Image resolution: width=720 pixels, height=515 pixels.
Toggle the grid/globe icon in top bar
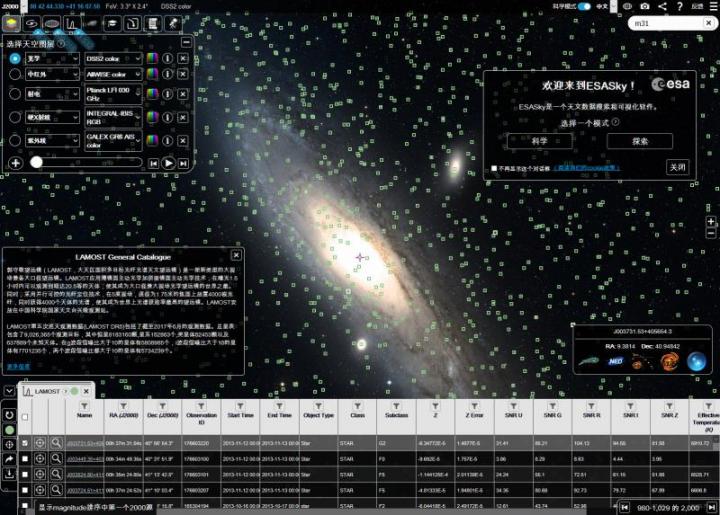tap(627, 6)
